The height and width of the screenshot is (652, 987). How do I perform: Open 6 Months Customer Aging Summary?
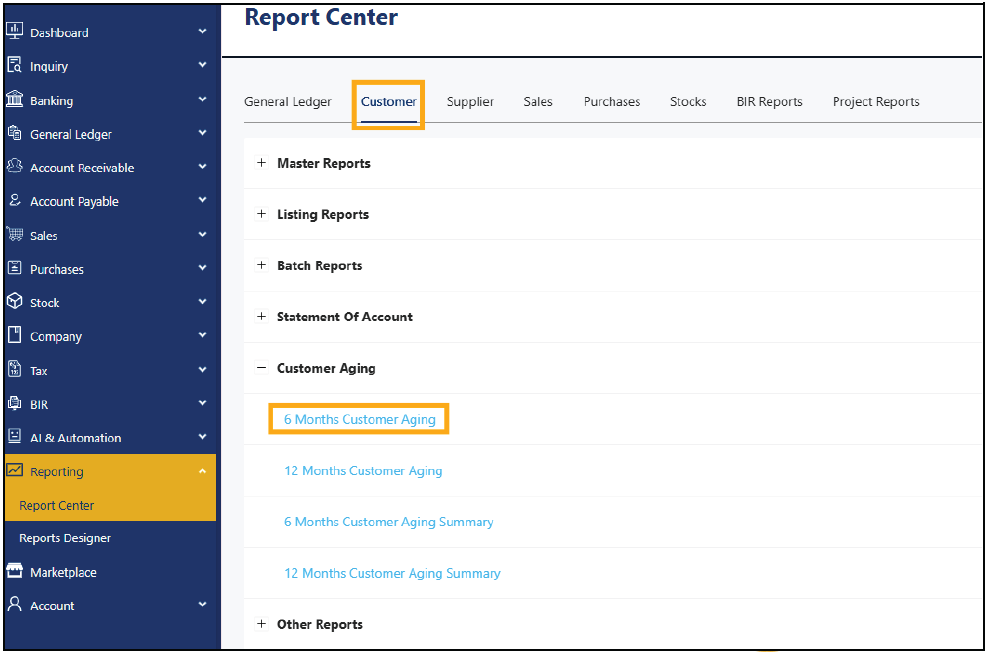coord(388,522)
